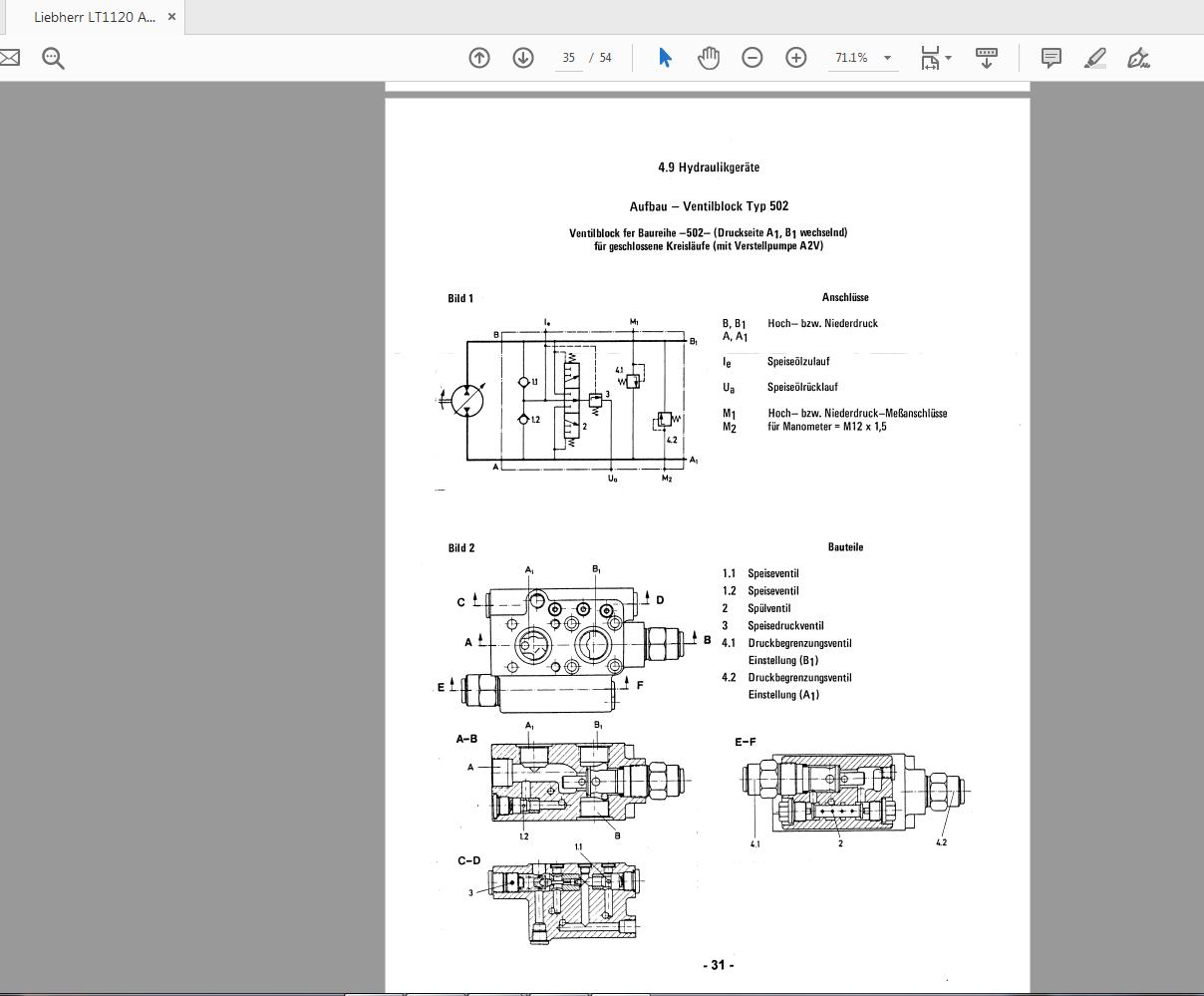The image size is (1204, 996).
Task: Close the Liebherr LT1120 tab
Action: (x=171, y=17)
